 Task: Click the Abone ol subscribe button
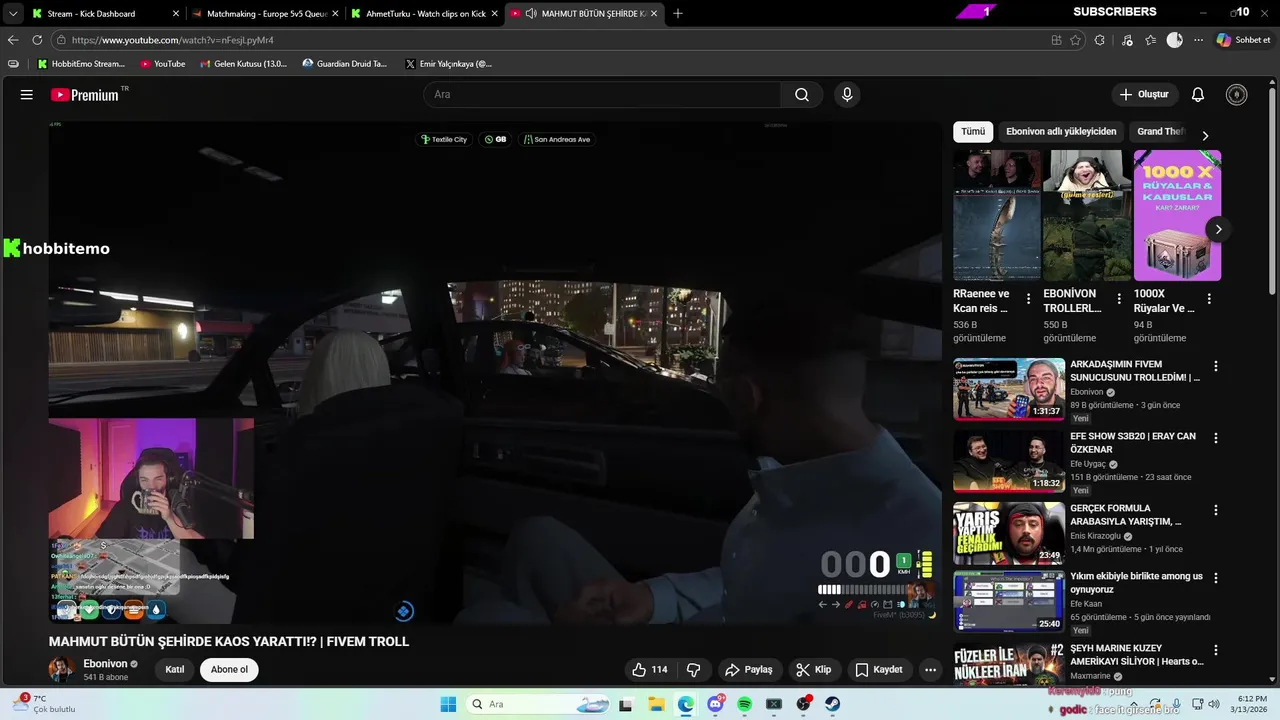coord(229,670)
